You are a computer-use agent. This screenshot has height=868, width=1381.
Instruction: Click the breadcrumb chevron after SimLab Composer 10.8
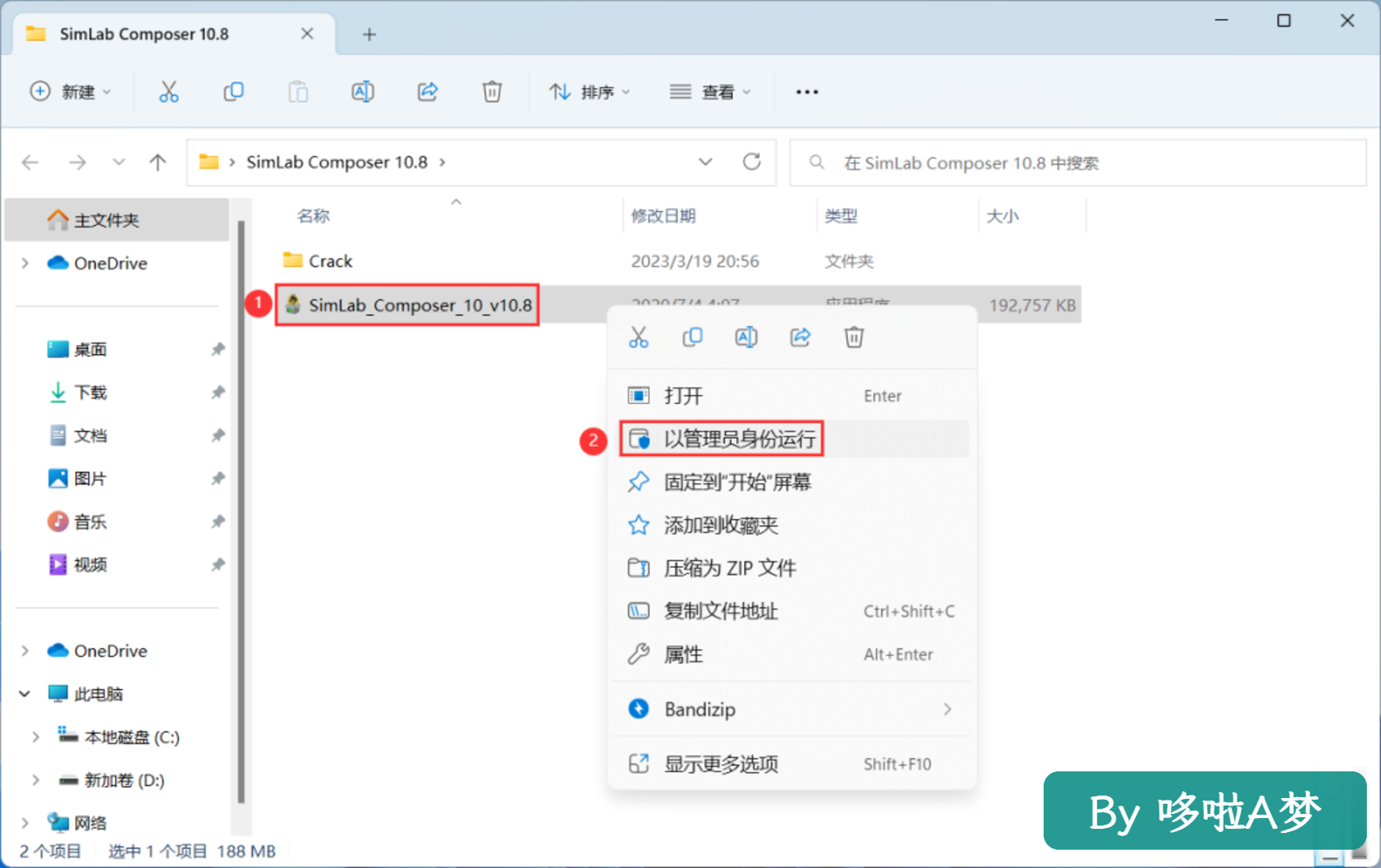pyautogui.click(x=442, y=162)
